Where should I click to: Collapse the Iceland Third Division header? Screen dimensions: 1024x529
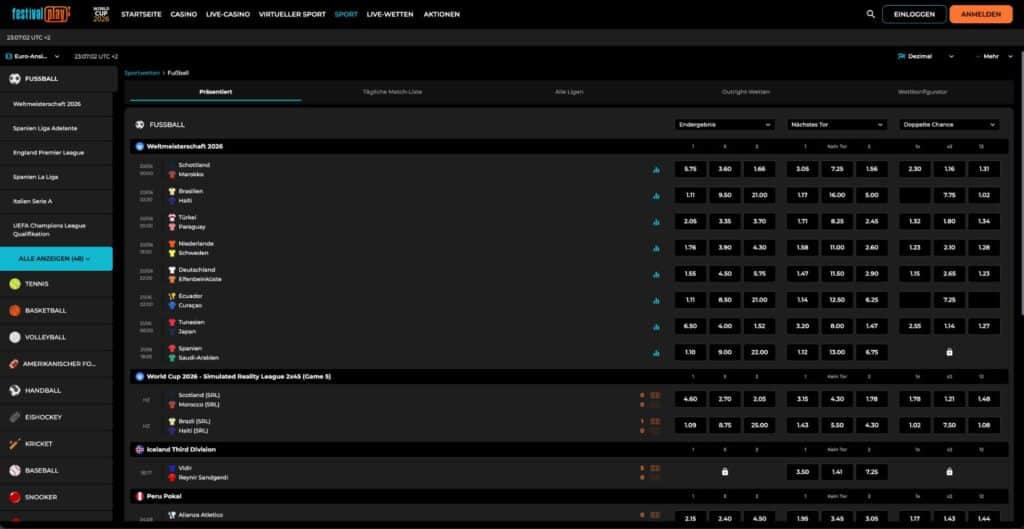tap(568, 449)
